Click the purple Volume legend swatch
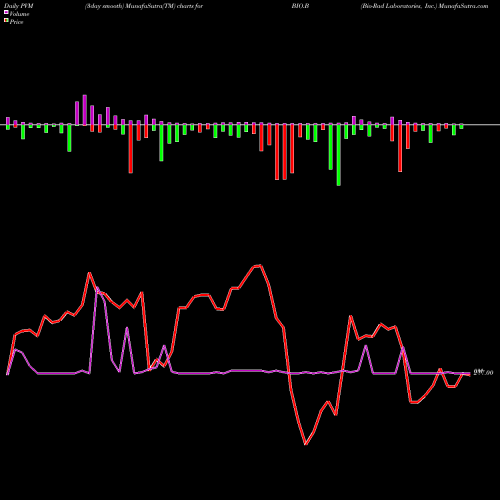The width and height of the screenshot is (500, 500). [6, 13]
